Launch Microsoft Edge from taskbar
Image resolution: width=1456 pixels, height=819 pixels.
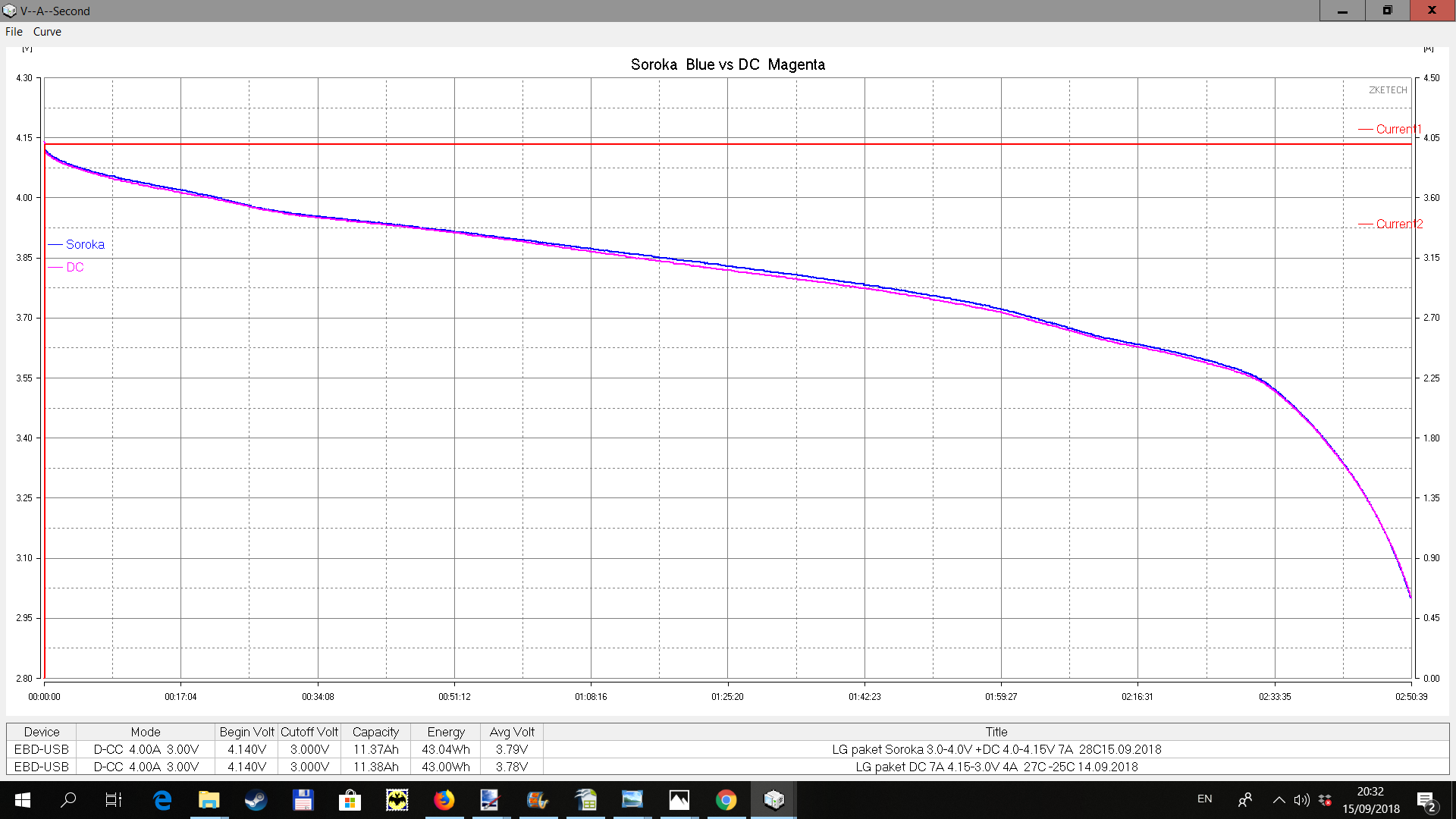click(162, 800)
